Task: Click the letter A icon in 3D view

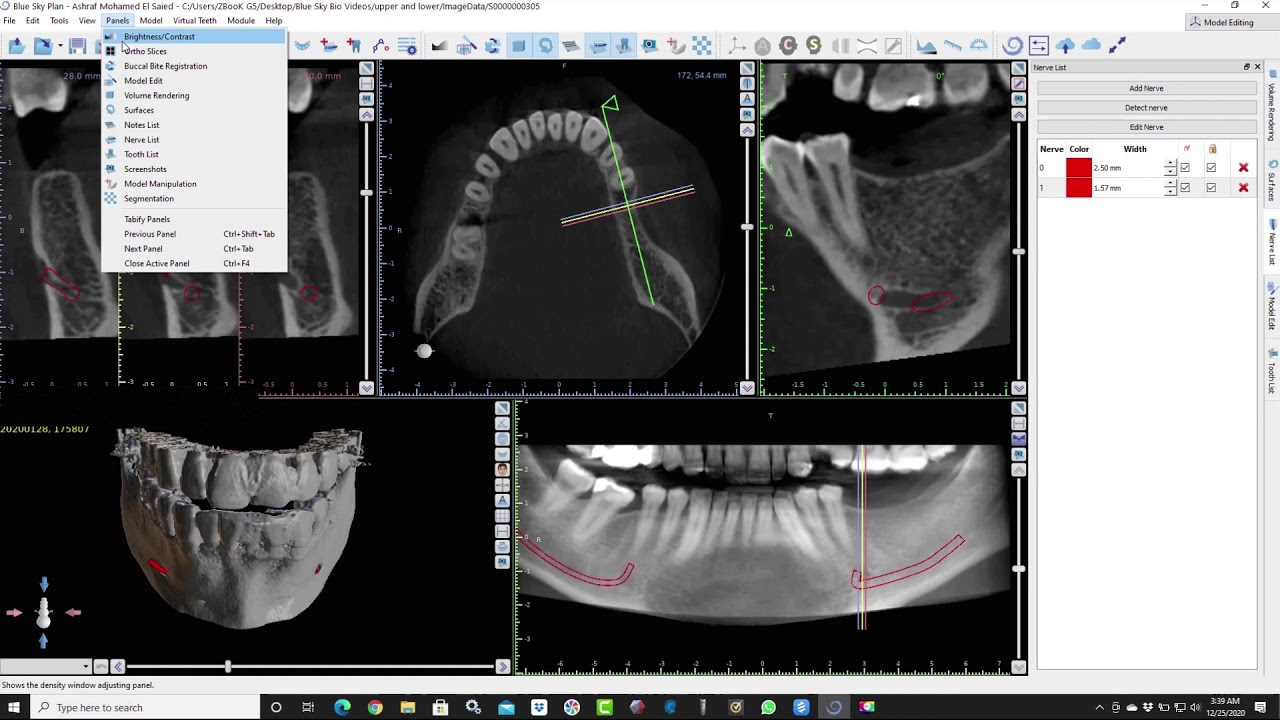Action: [x=502, y=500]
